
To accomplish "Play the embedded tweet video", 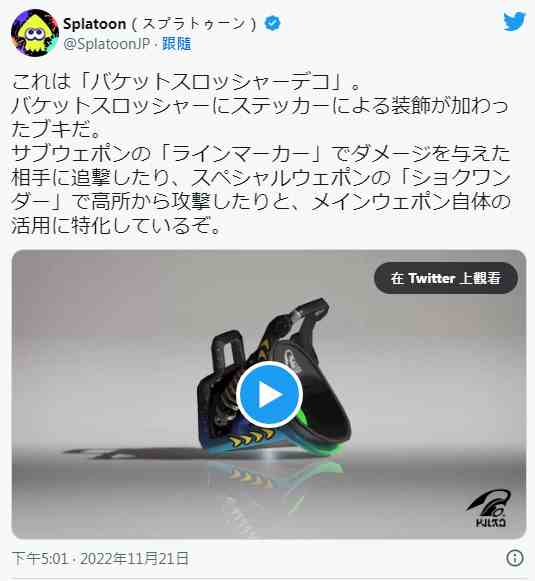I will [269, 395].
